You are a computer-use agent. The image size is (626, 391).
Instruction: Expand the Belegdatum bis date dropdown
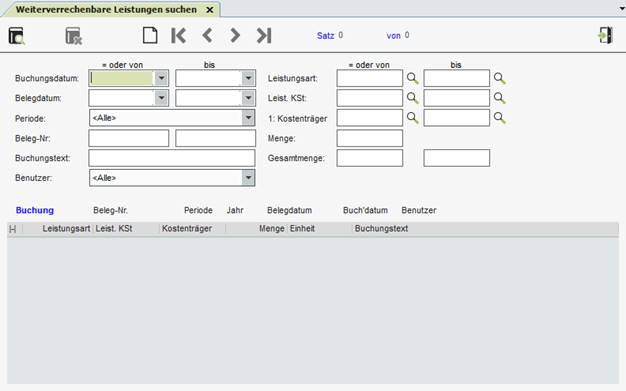[x=248, y=98]
